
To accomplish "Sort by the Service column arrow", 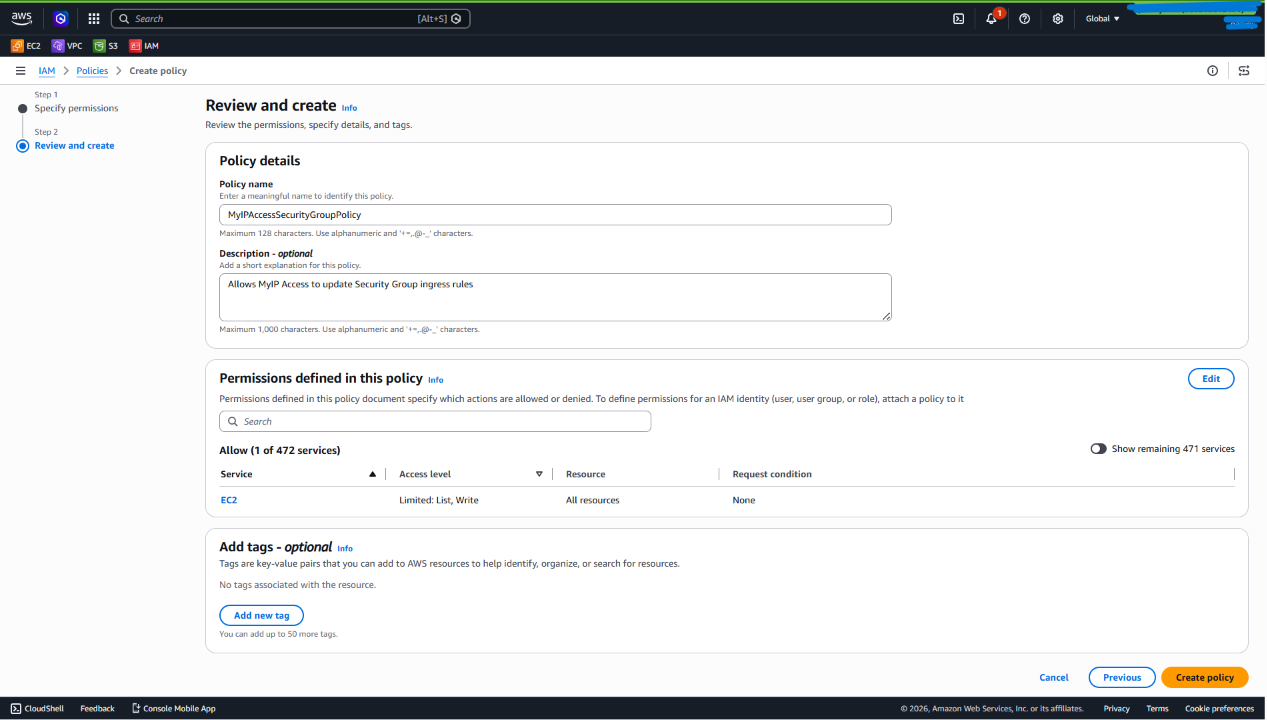I will (x=372, y=474).
